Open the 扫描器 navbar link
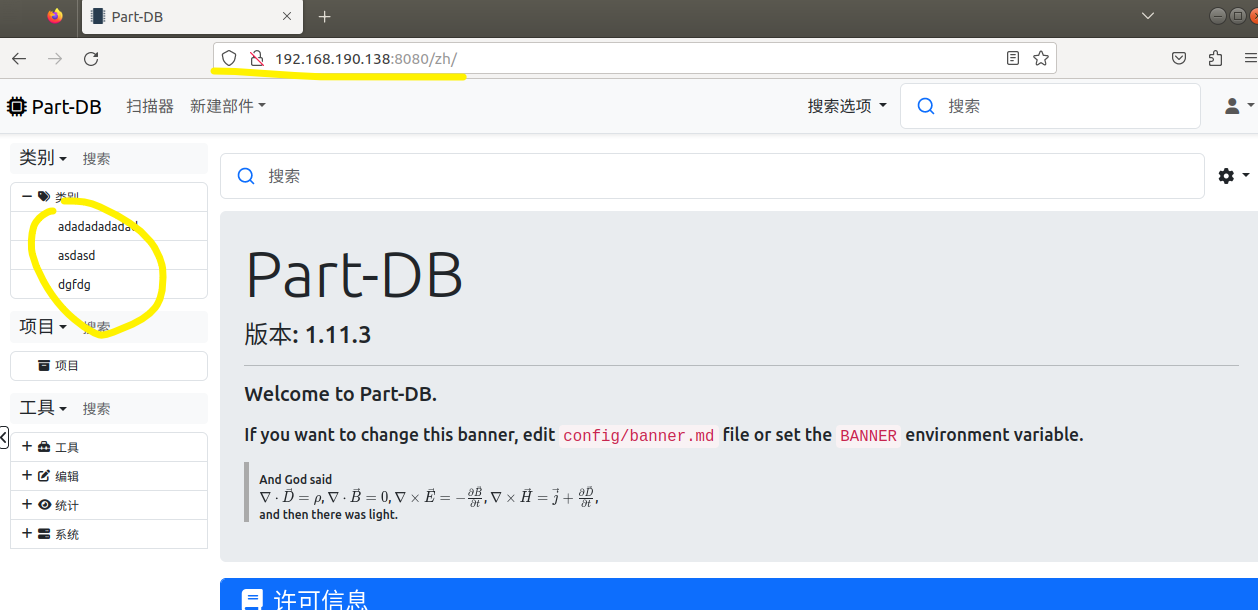 (150, 106)
